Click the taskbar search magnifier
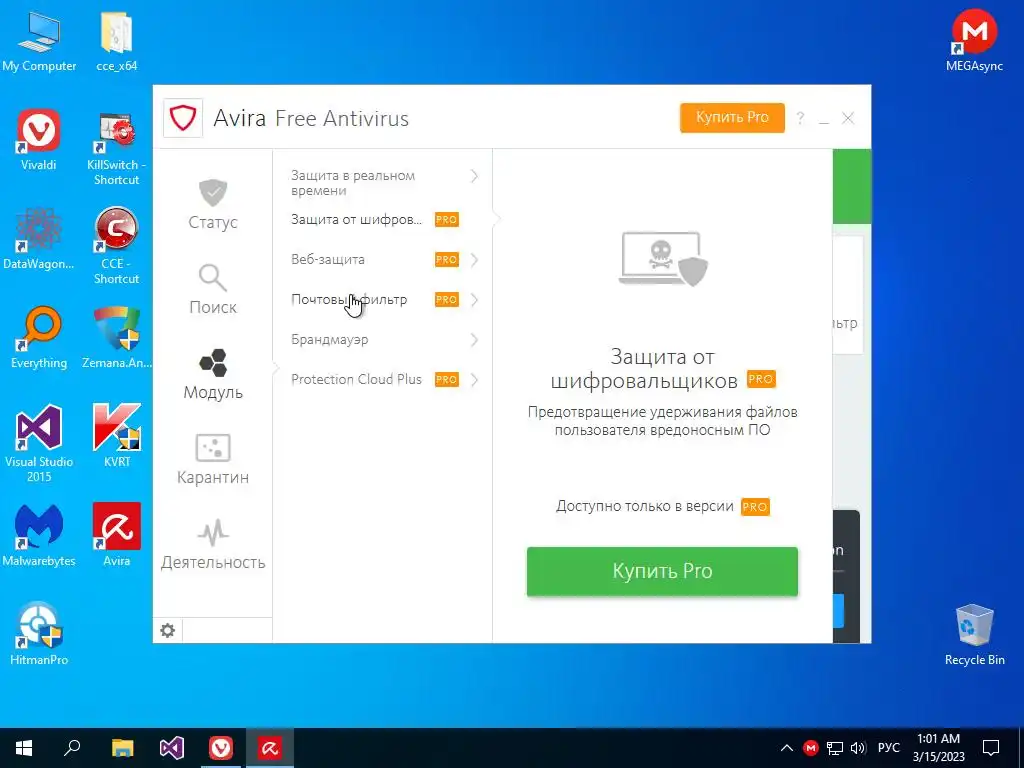1024x768 pixels. click(72, 748)
